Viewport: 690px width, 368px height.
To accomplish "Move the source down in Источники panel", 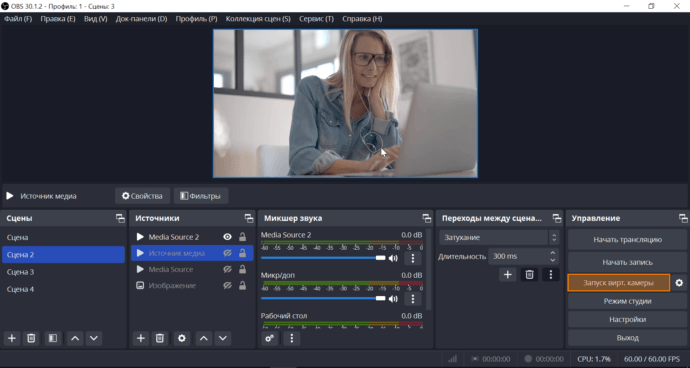I will point(223,338).
